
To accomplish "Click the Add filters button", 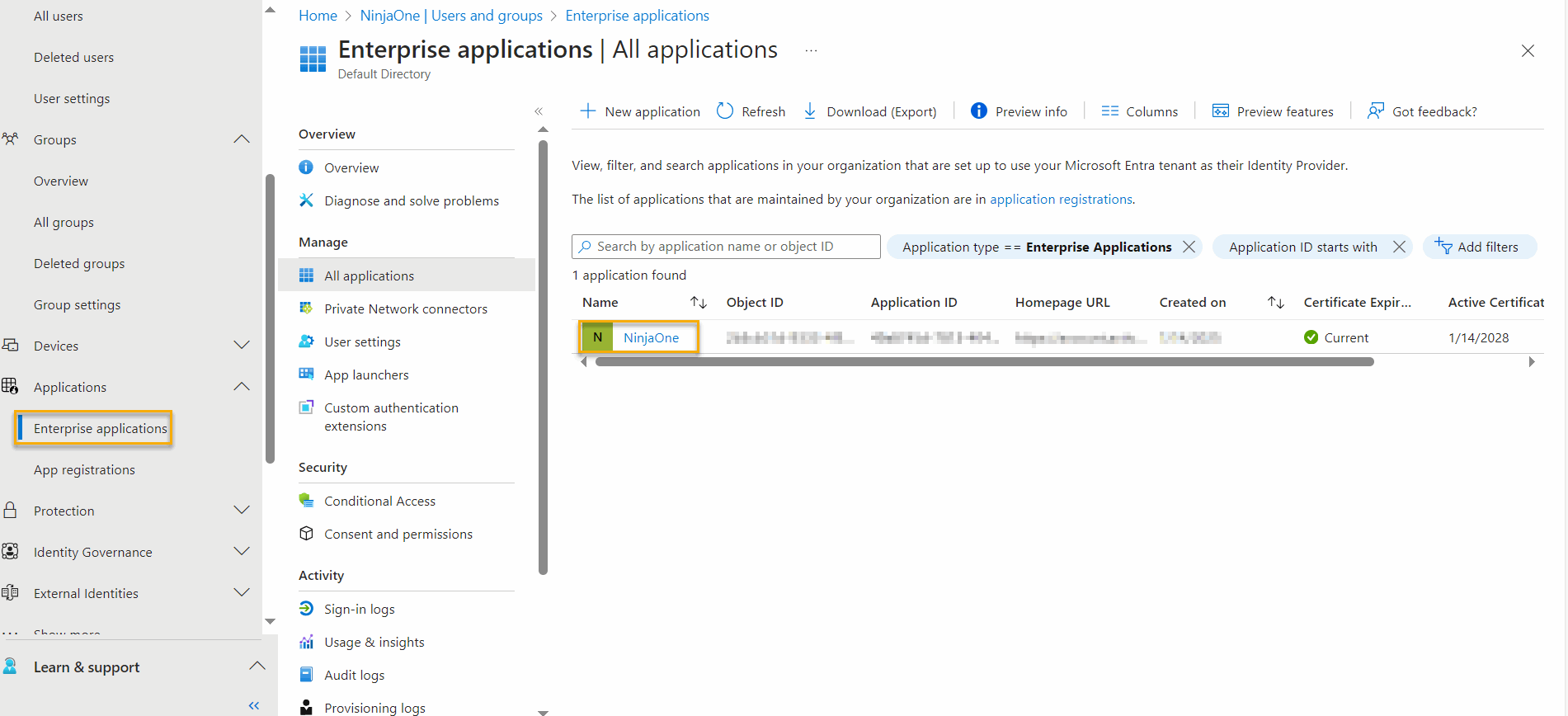I will coord(1480,247).
